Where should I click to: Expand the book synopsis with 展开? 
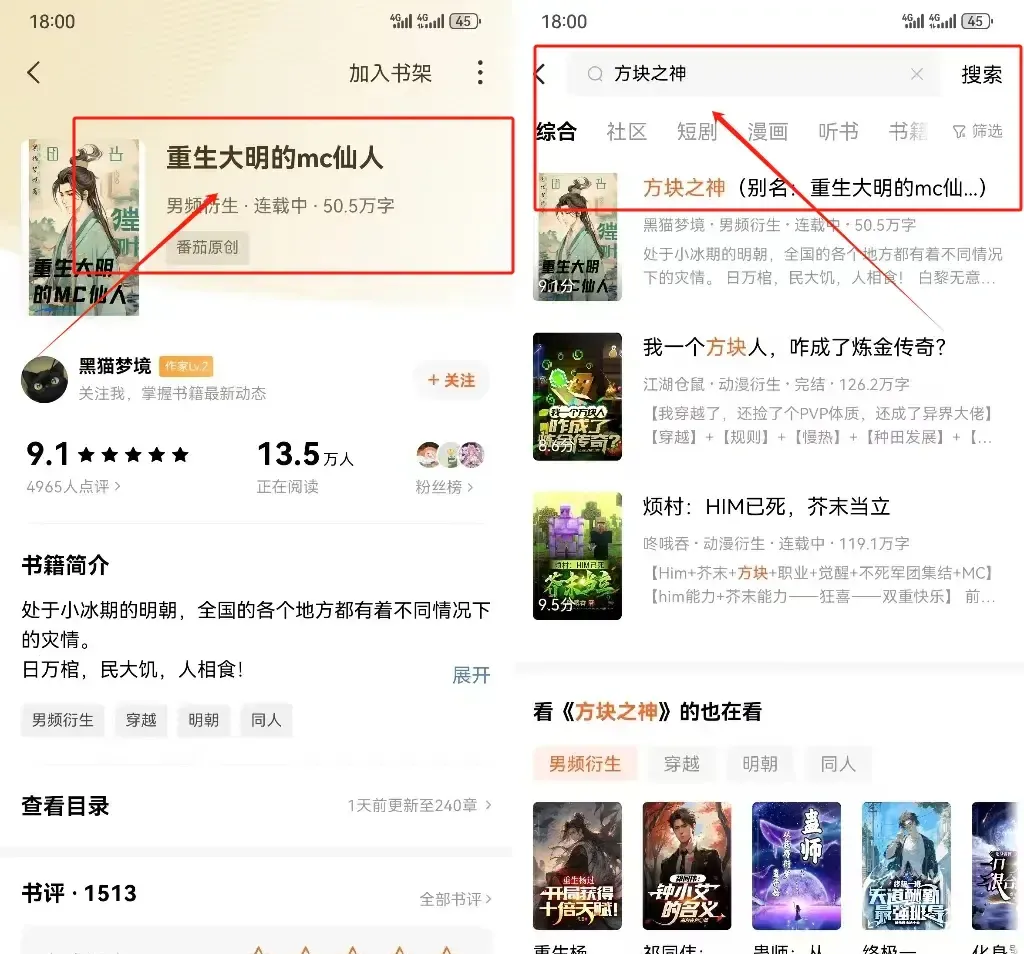(471, 675)
